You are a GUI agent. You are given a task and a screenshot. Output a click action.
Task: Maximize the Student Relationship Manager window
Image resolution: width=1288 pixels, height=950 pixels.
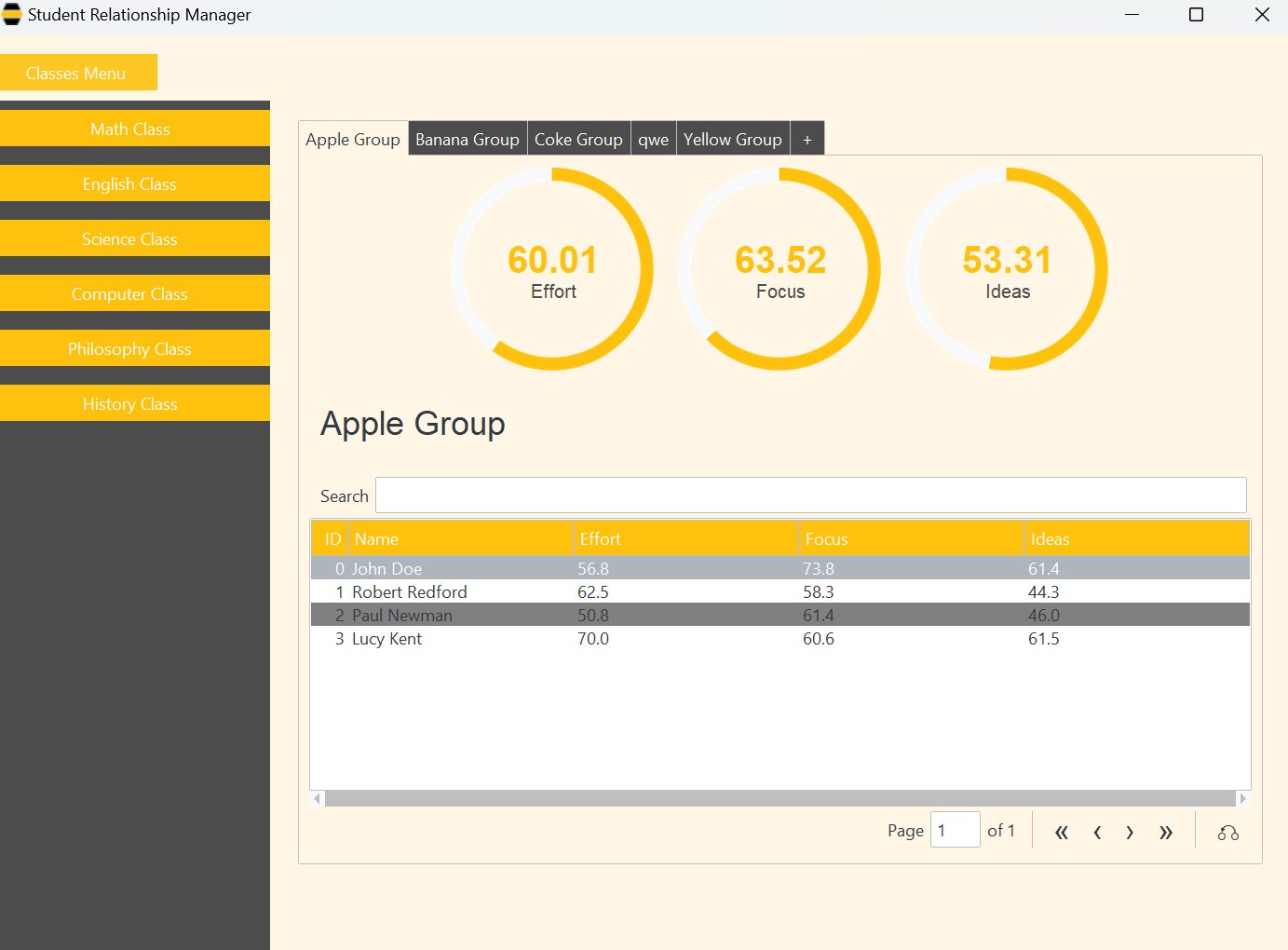coord(1197,15)
